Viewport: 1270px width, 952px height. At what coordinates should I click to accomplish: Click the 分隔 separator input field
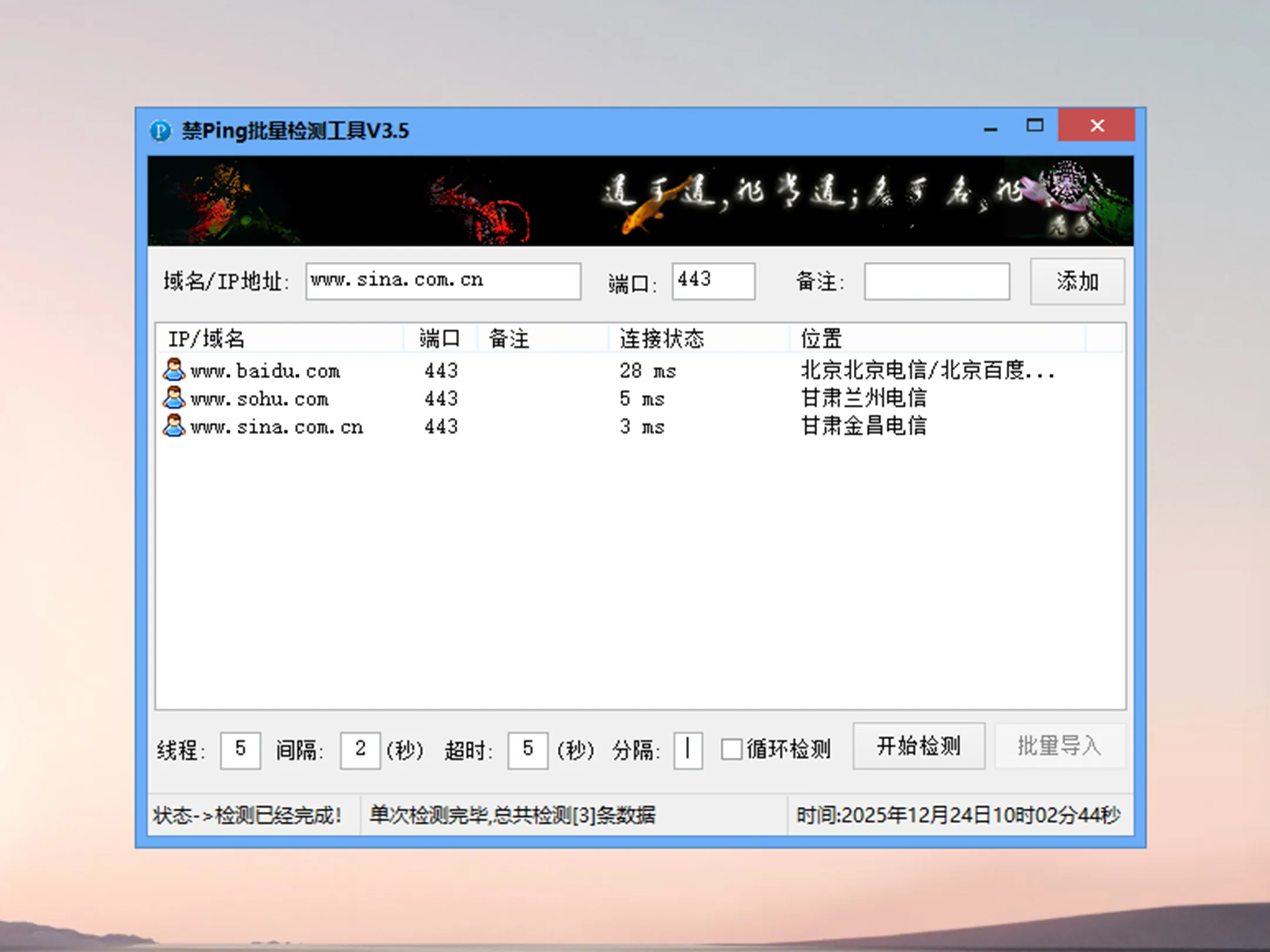tap(688, 749)
